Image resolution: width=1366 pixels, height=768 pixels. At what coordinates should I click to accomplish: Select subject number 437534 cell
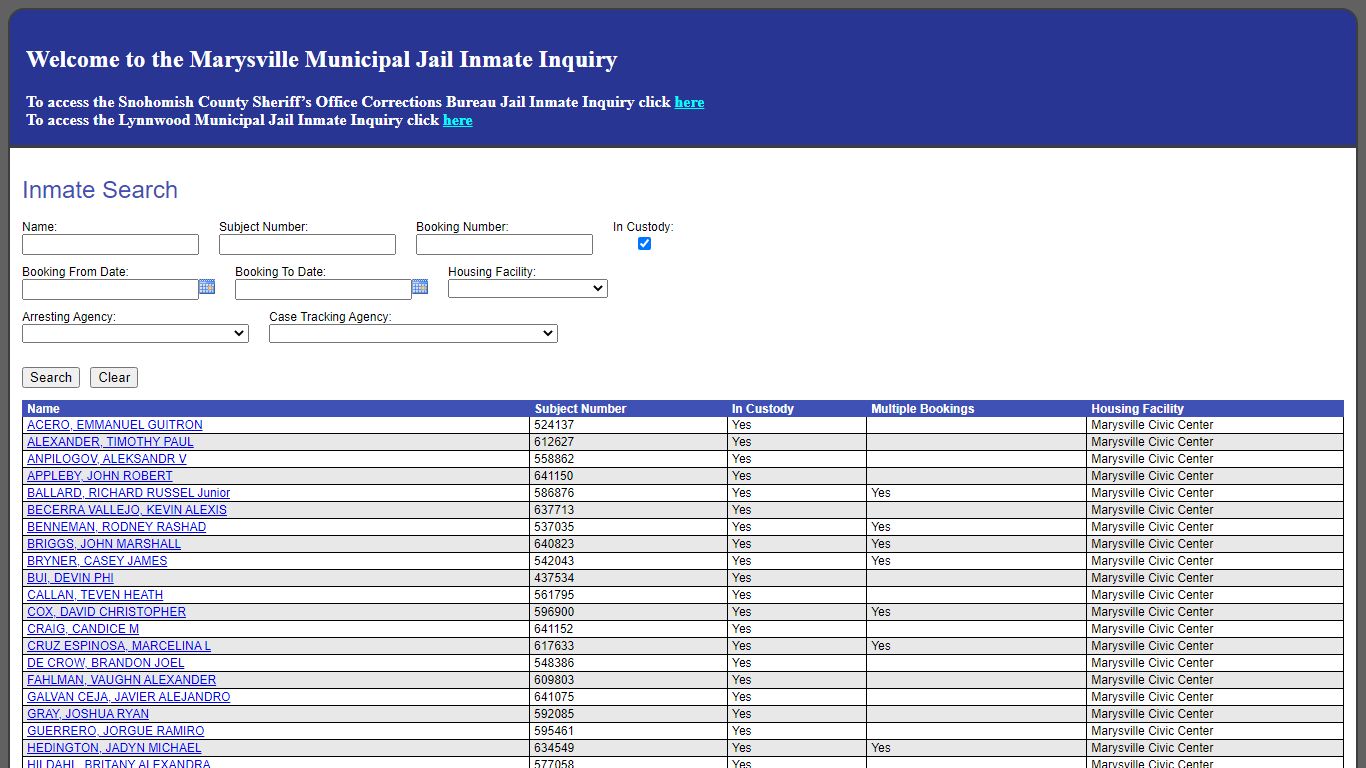629,578
